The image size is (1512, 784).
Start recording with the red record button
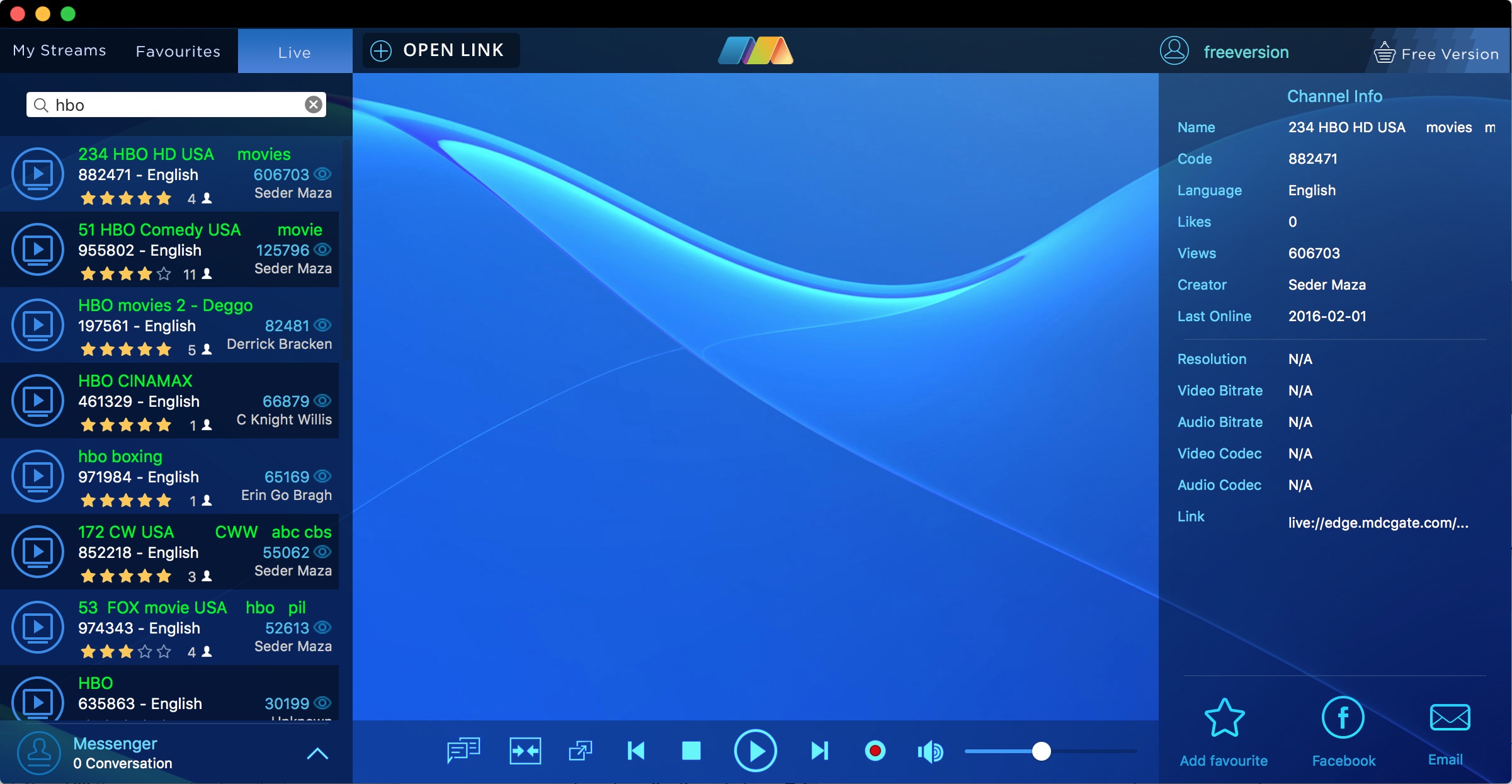[875, 751]
